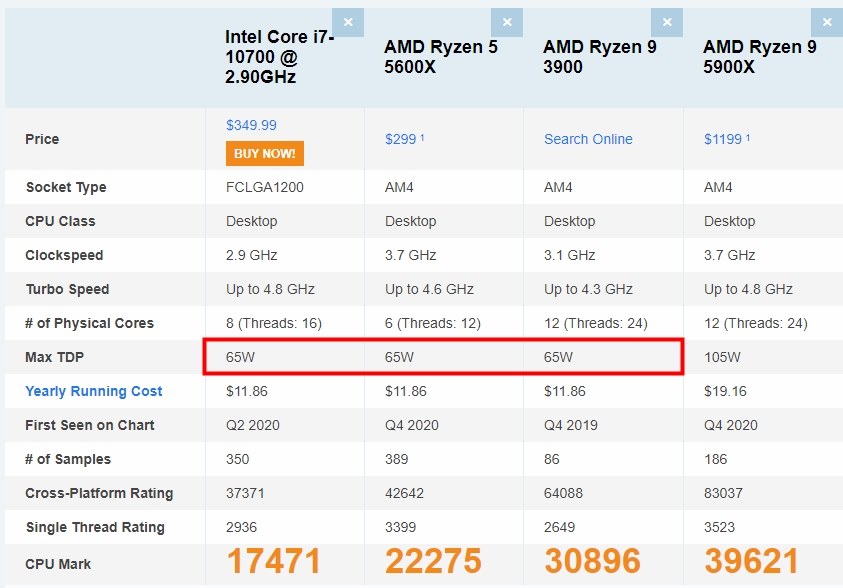Select the CPU Mark value 17471
Screen dimensions: 843x588
pos(274,561)
